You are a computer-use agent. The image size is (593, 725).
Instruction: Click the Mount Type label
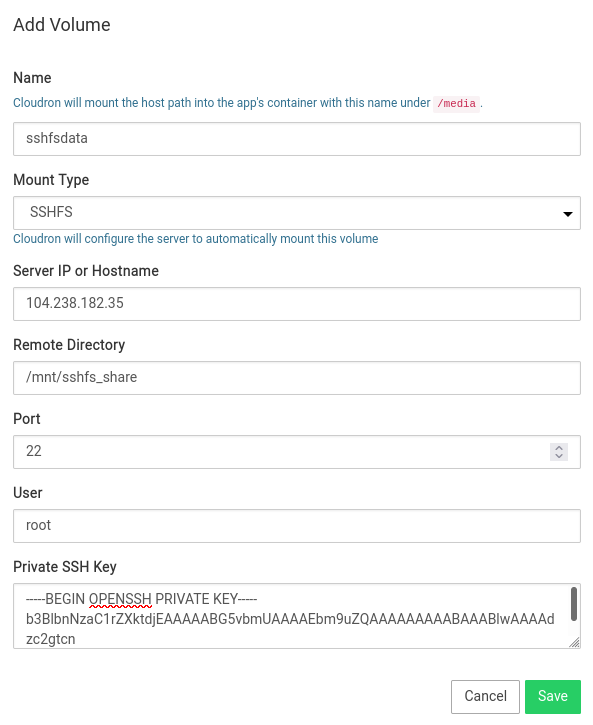pos(51,180)
